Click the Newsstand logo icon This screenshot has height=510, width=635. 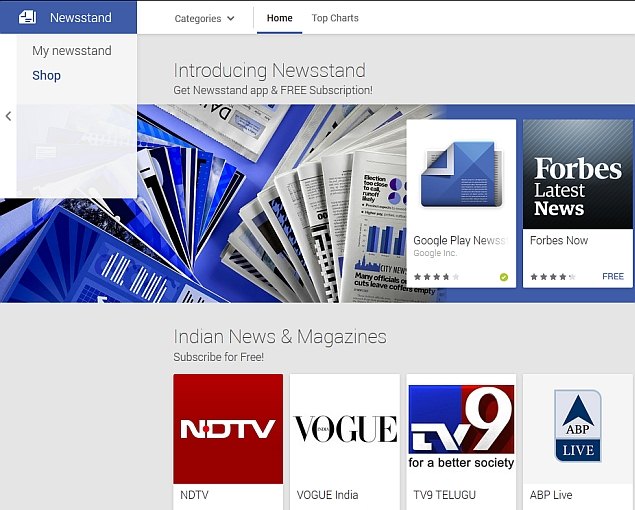(x=28, y=17)
